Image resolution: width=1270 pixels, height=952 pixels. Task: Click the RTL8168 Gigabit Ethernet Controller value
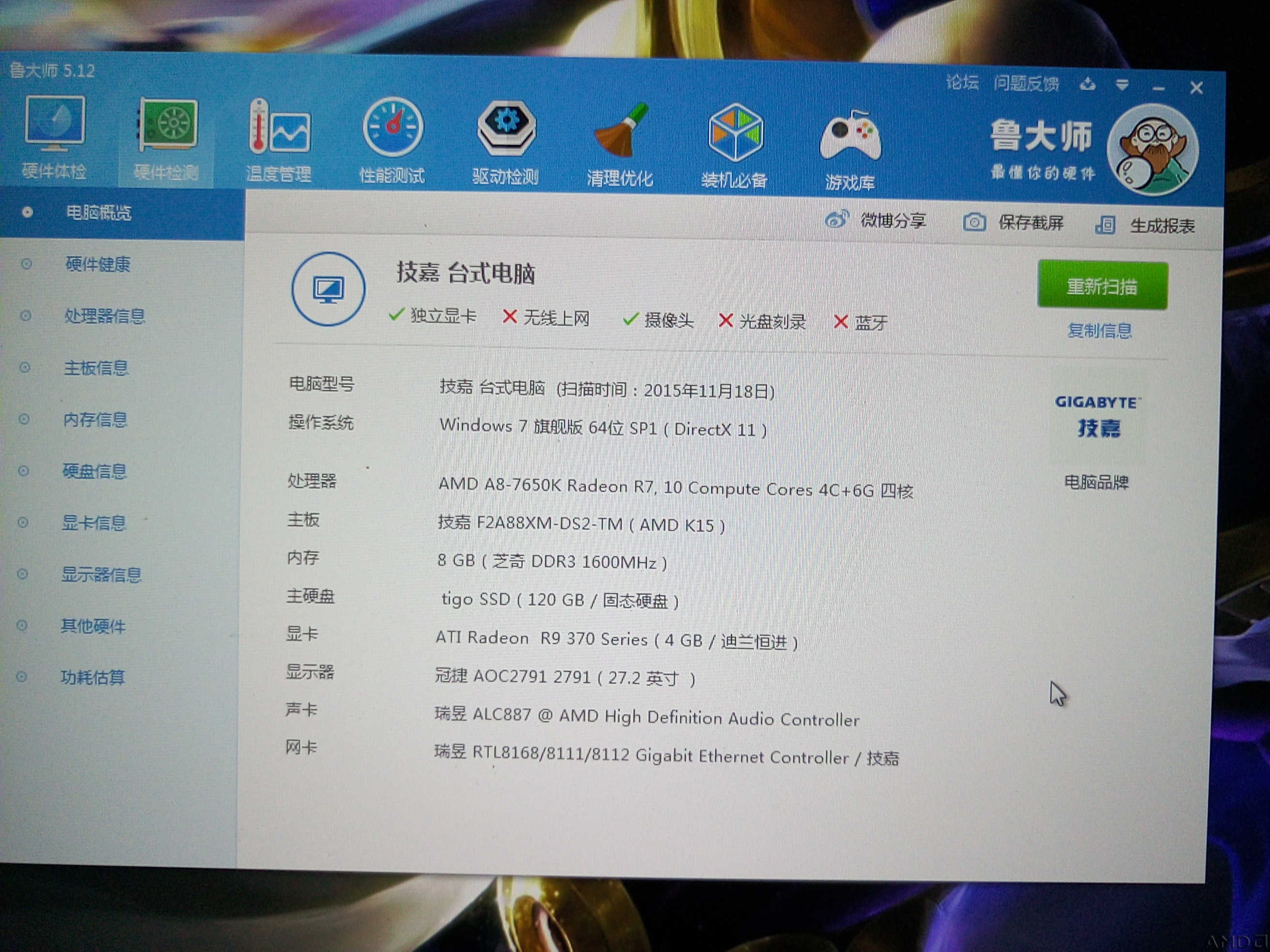[666, 755]
